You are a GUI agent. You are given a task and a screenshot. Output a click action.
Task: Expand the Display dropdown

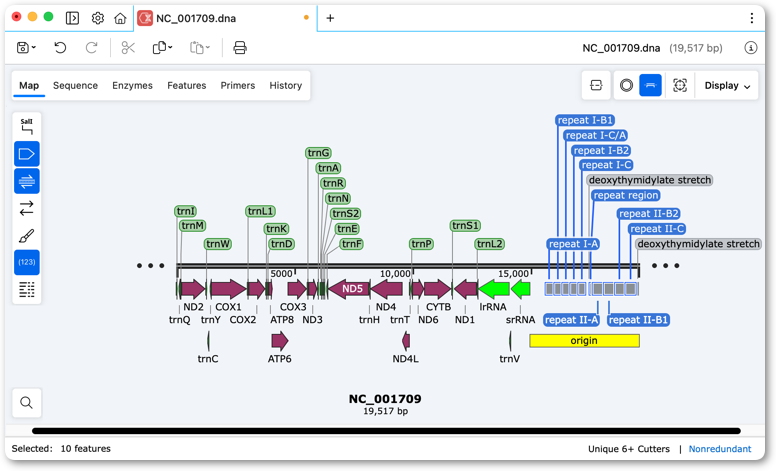[x=728, y=86]
